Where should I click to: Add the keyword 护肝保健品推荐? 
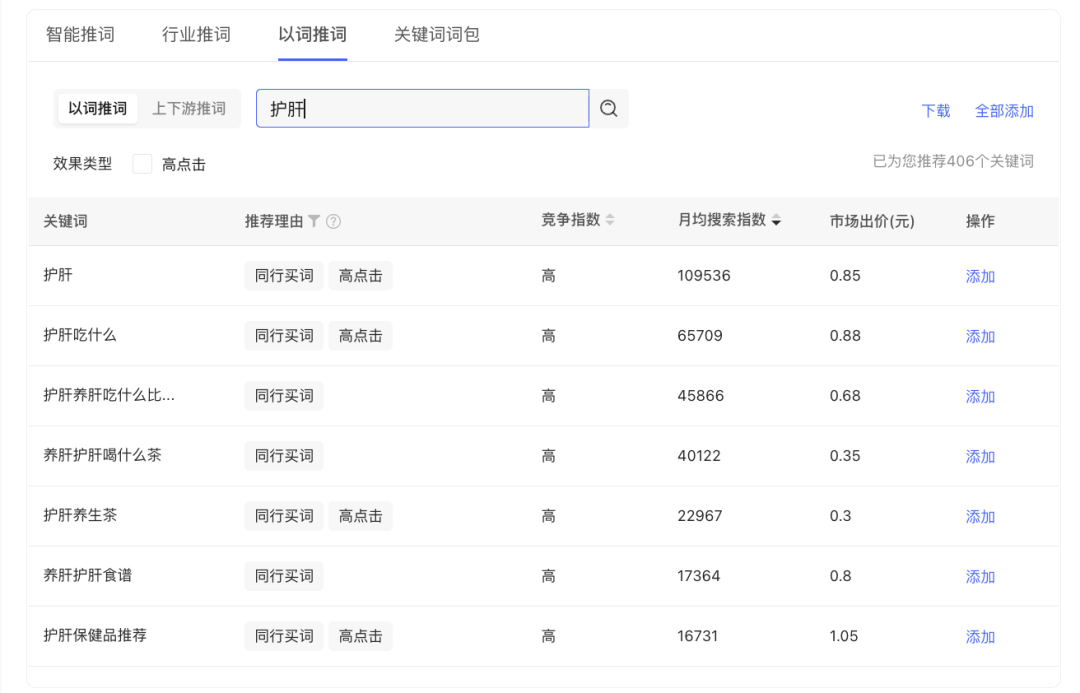coord(980,637)
